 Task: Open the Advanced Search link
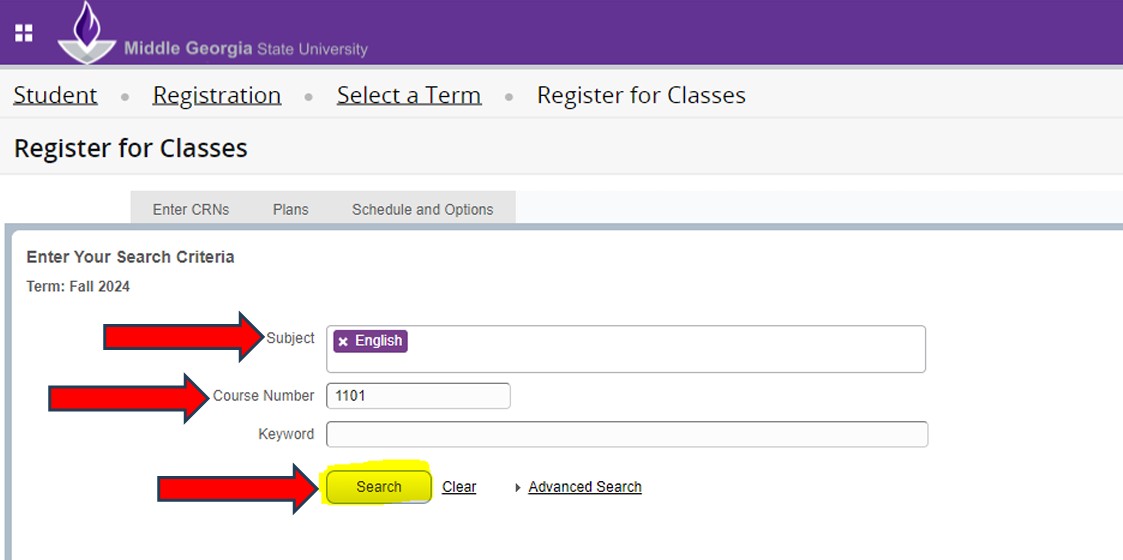(x=585, y=487)
